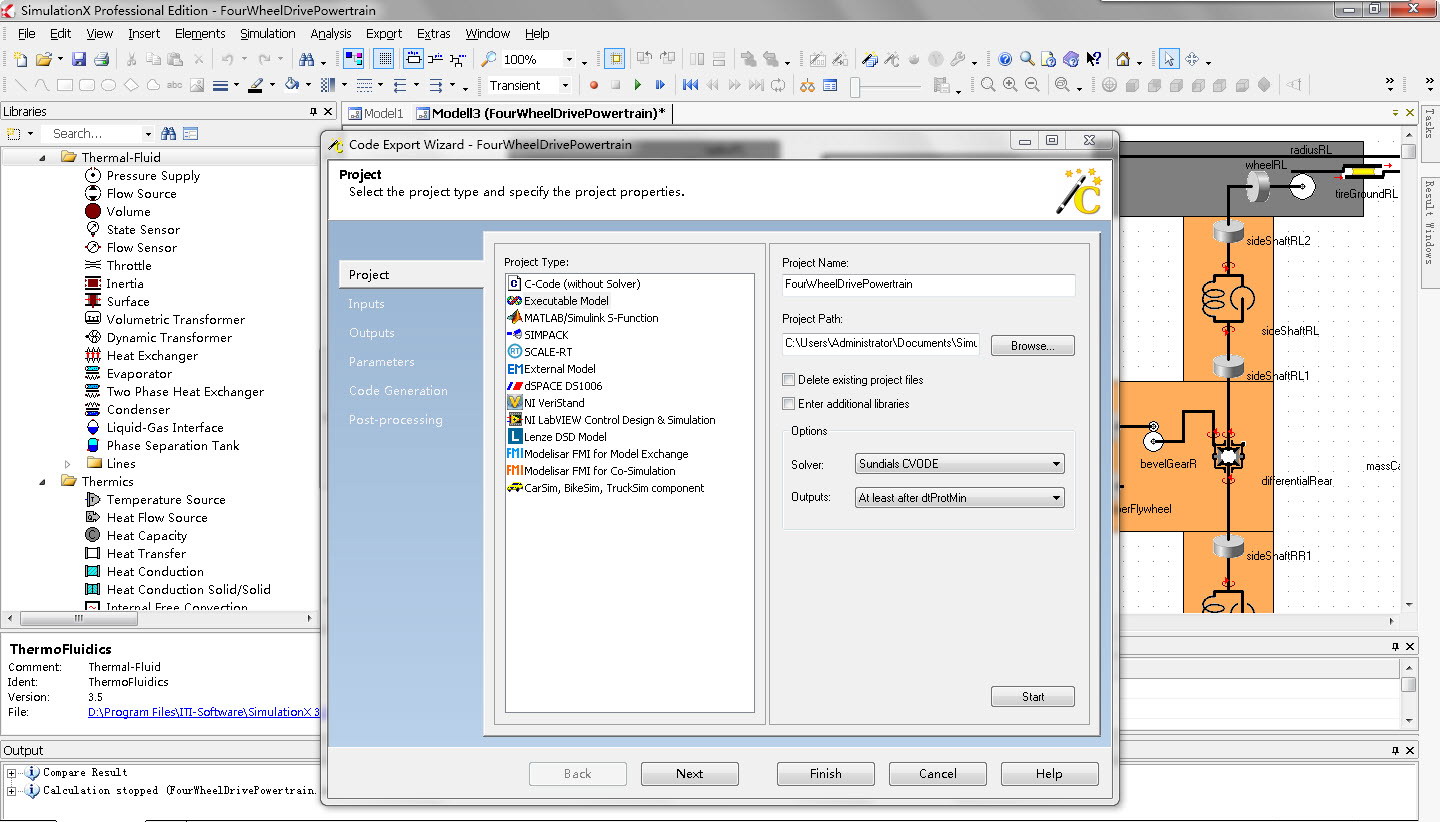
Task: Click the red reset simulation icon
Action: coord(594,86)
